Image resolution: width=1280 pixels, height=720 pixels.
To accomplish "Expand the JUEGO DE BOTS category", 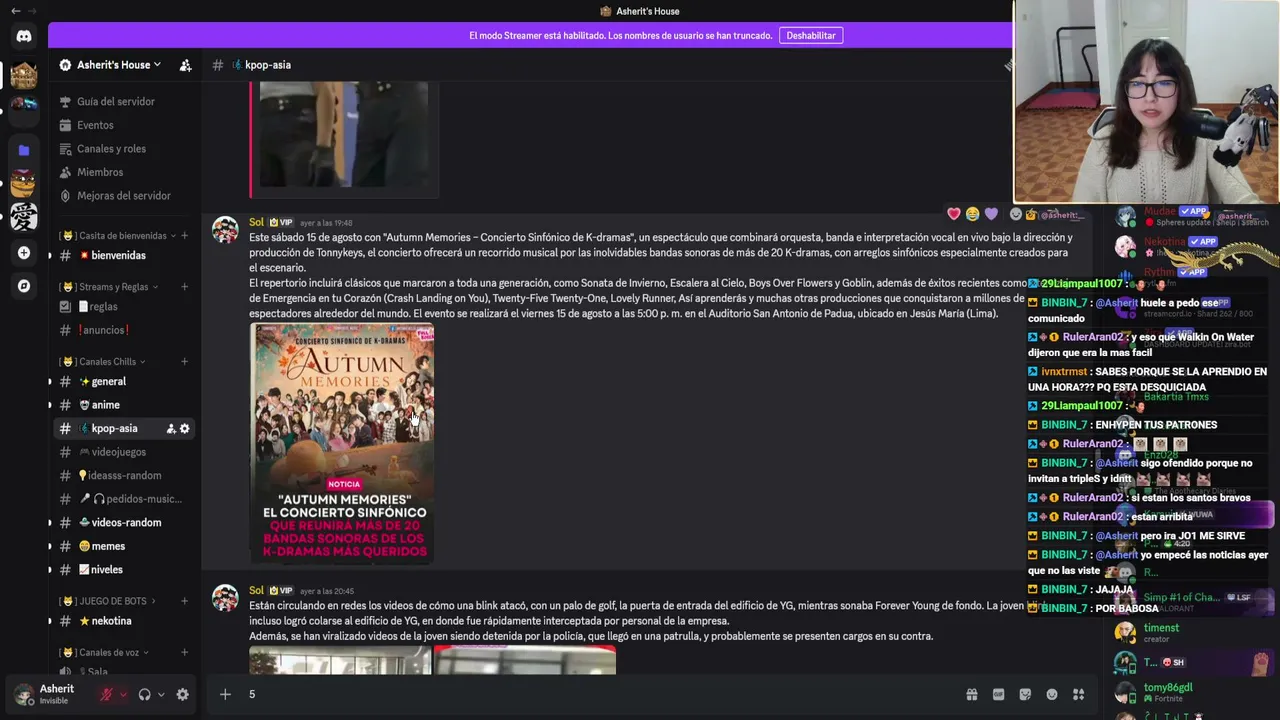I will click(107, 601).
